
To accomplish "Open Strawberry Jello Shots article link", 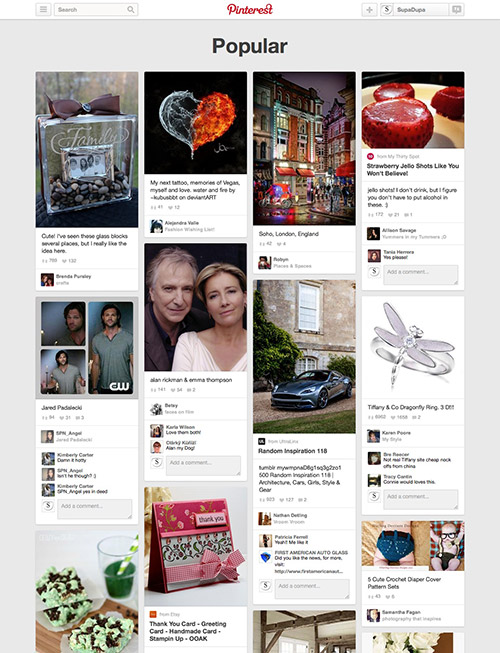I will pos(413,169).
